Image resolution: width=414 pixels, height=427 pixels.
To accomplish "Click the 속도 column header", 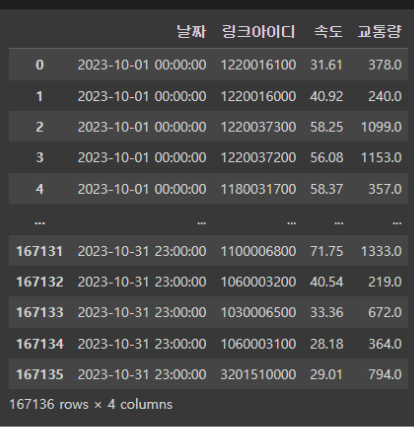I will tap(328, 32).
